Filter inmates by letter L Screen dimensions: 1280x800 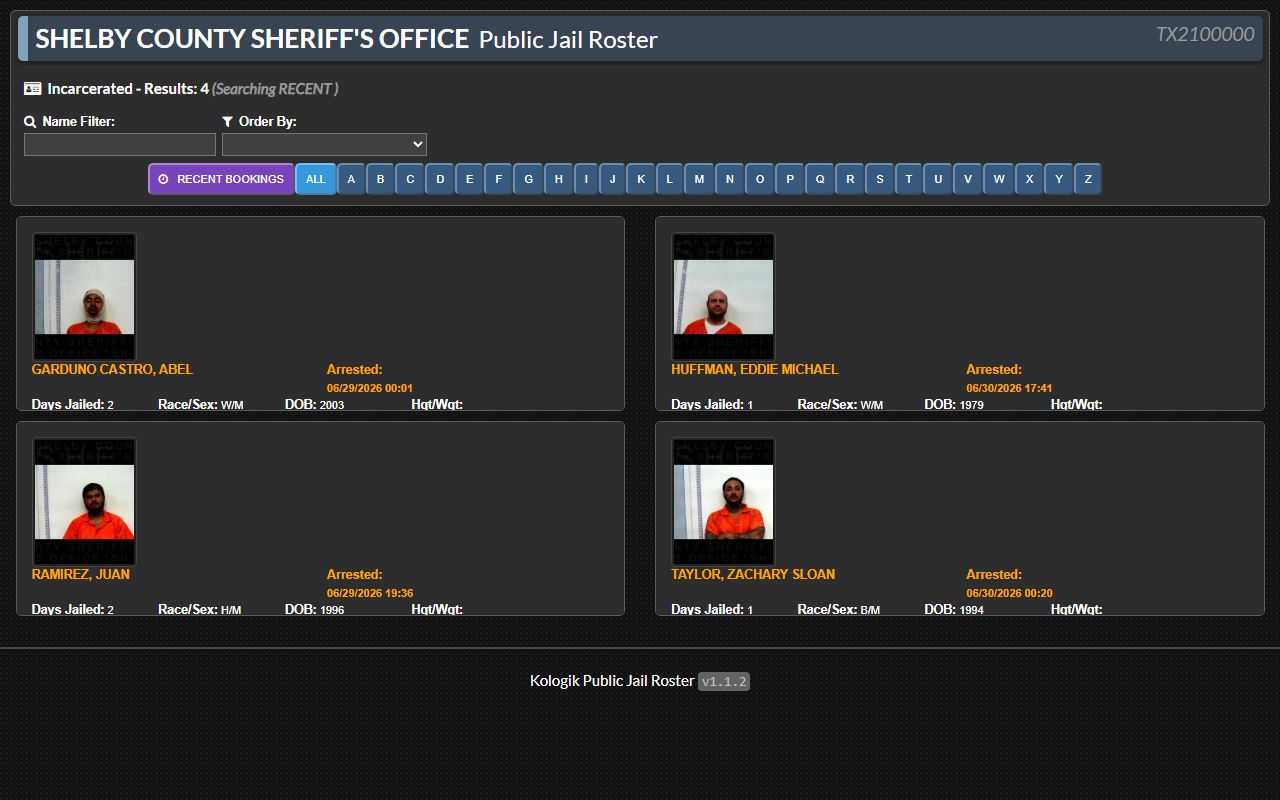coord(670,179)
